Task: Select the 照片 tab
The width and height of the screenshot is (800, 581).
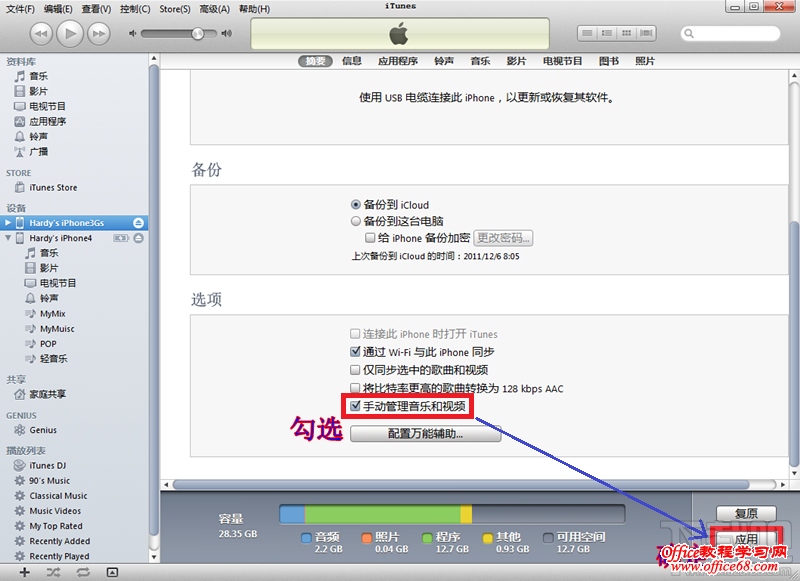Action: [x=645, y=61]
